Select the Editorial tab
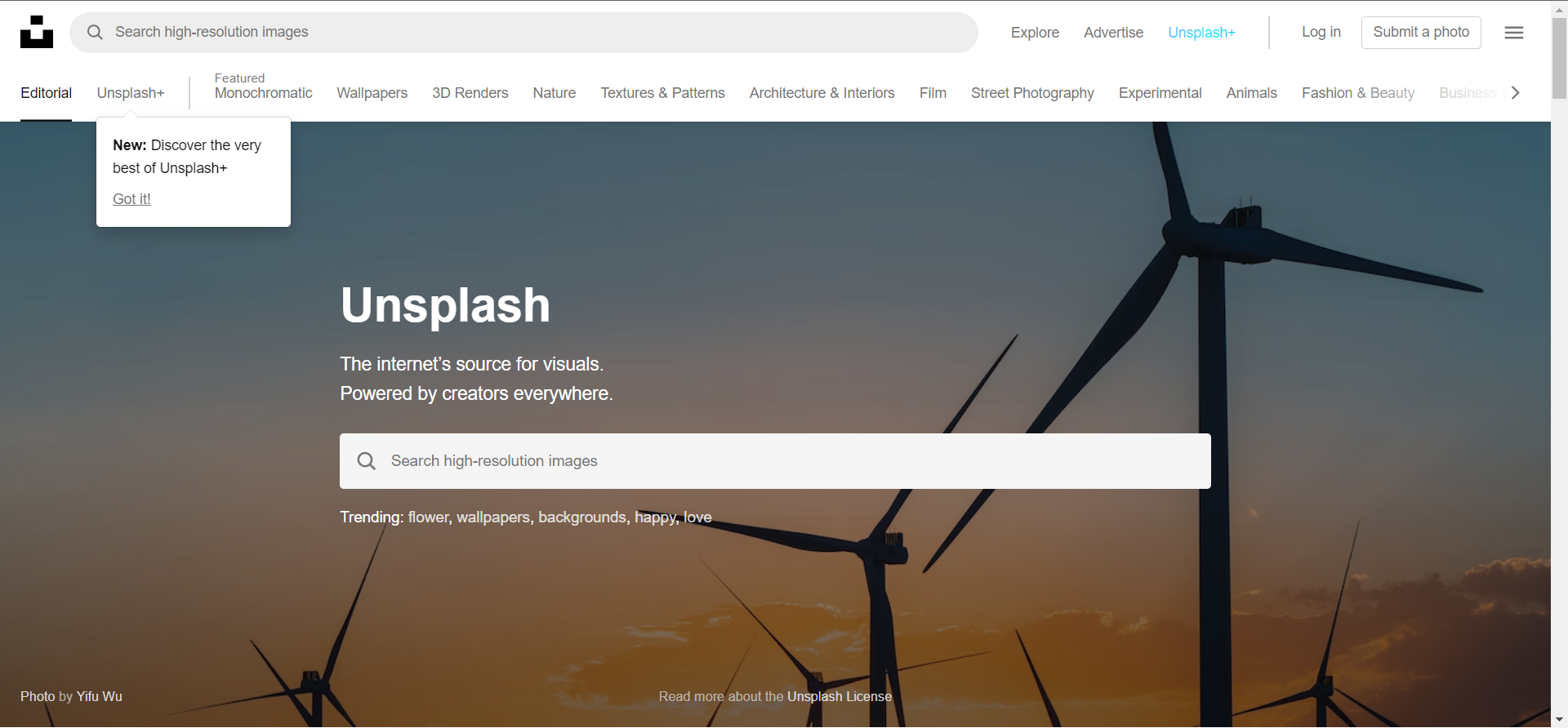 tap(47, 93)
